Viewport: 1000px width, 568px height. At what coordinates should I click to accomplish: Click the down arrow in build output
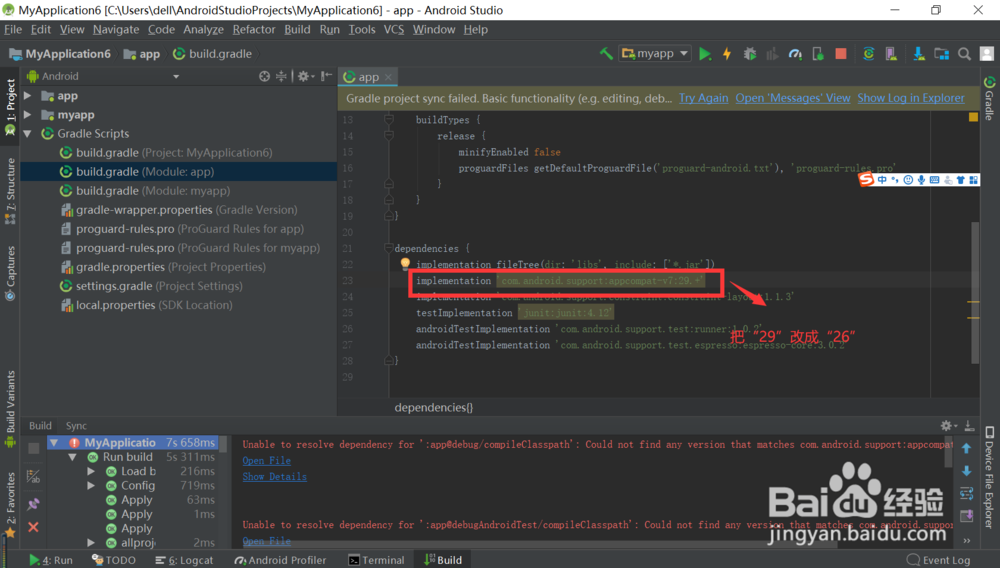[967, 471]
